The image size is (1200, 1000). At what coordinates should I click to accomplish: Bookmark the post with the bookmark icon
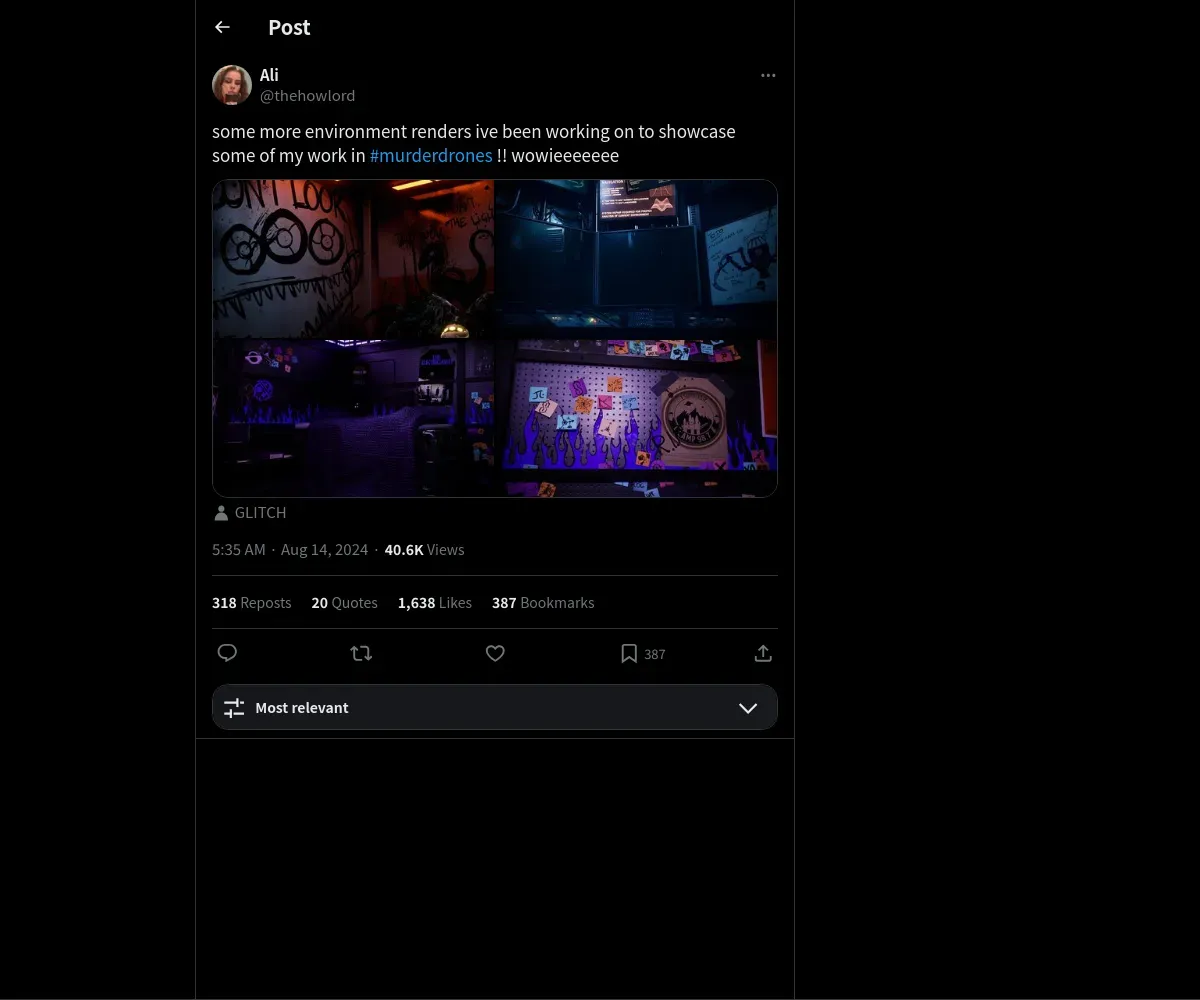629,653
